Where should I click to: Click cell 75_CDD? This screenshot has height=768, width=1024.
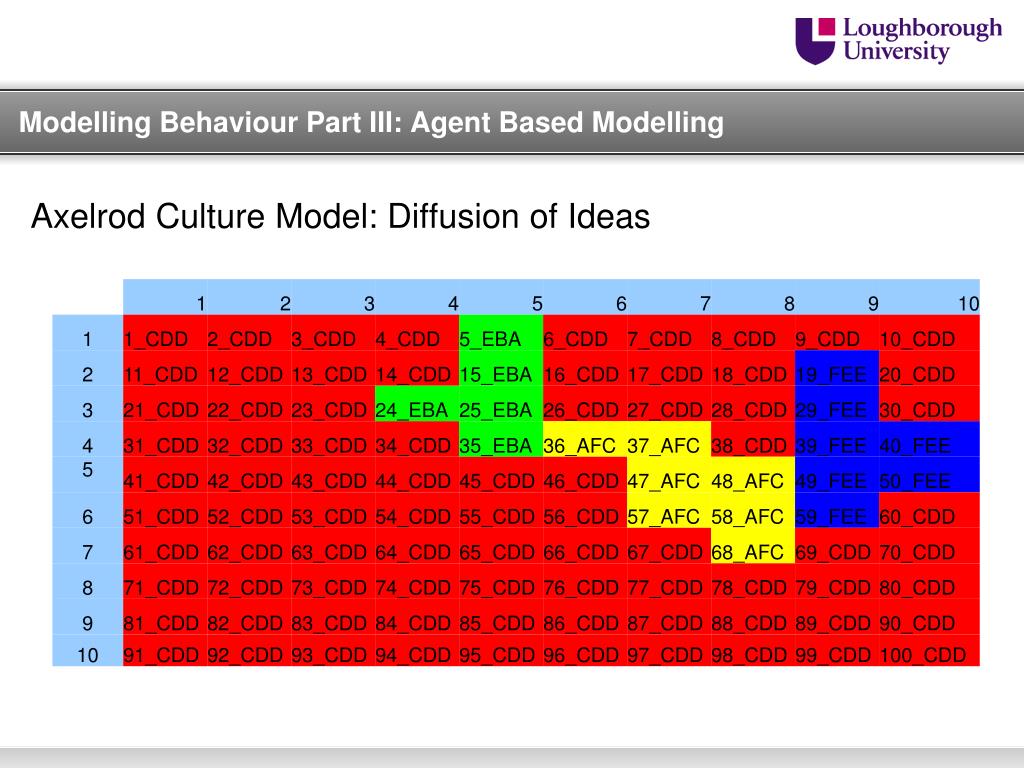tap(501, 581)
